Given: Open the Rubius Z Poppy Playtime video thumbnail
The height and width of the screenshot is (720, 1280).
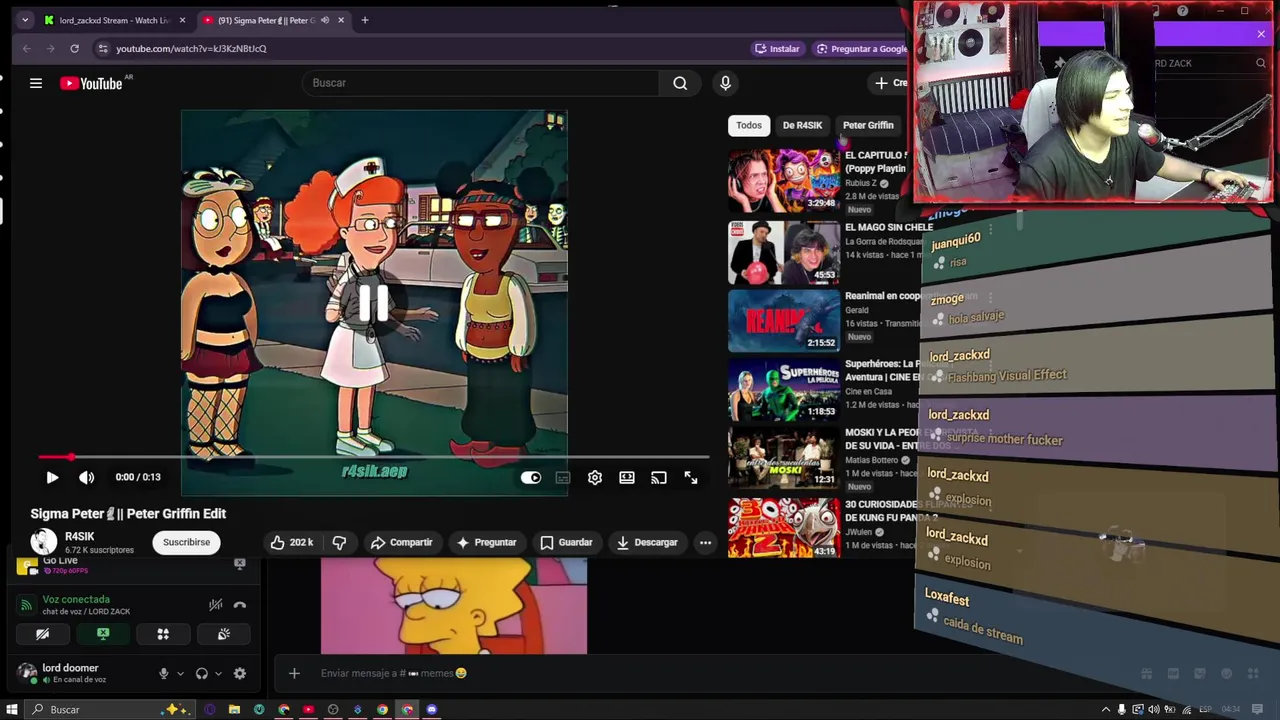Looking at the screenshot, I should [784, 181].
